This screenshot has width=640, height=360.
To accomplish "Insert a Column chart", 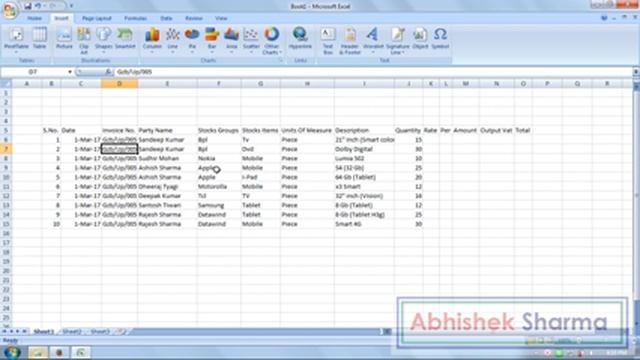I will point(152,40).
